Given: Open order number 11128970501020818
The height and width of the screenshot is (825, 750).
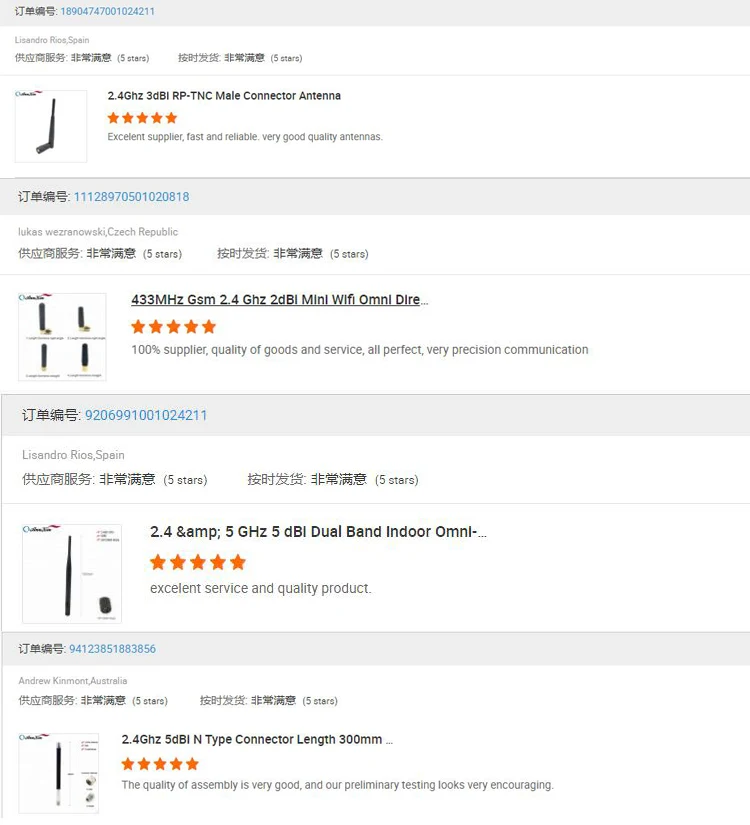Looking at the screenshot, I should [x=131, y=197].
